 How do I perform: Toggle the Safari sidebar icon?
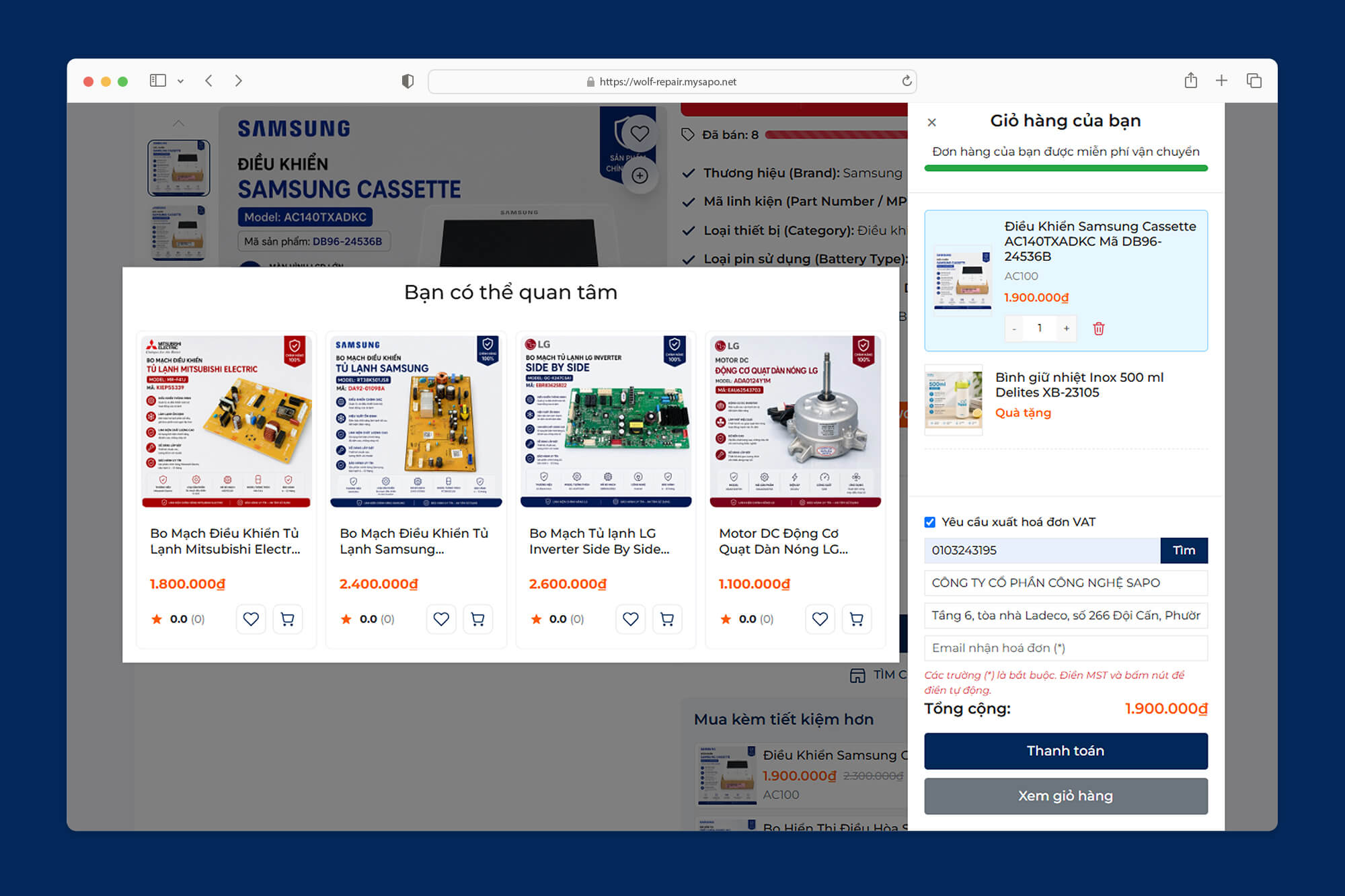[x=157, y=81]
